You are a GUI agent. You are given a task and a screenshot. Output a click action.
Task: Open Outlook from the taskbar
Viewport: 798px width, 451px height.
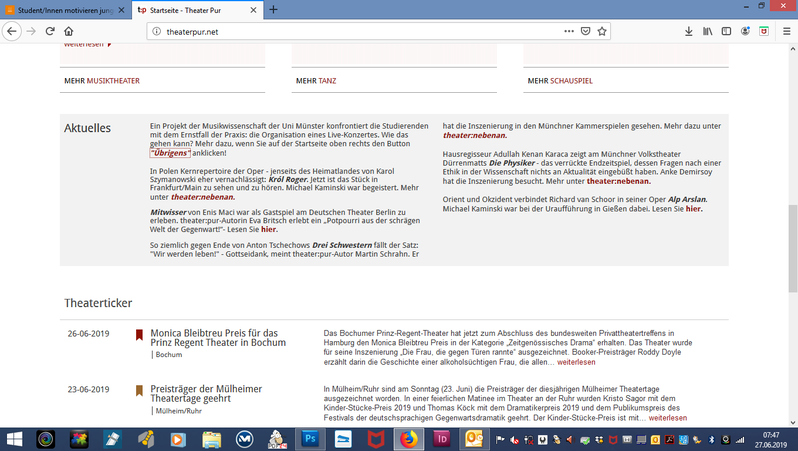[474, 439]
